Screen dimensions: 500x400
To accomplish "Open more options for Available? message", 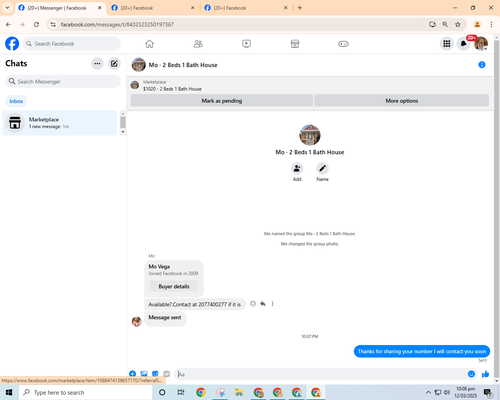I will (x=272, y=304).
